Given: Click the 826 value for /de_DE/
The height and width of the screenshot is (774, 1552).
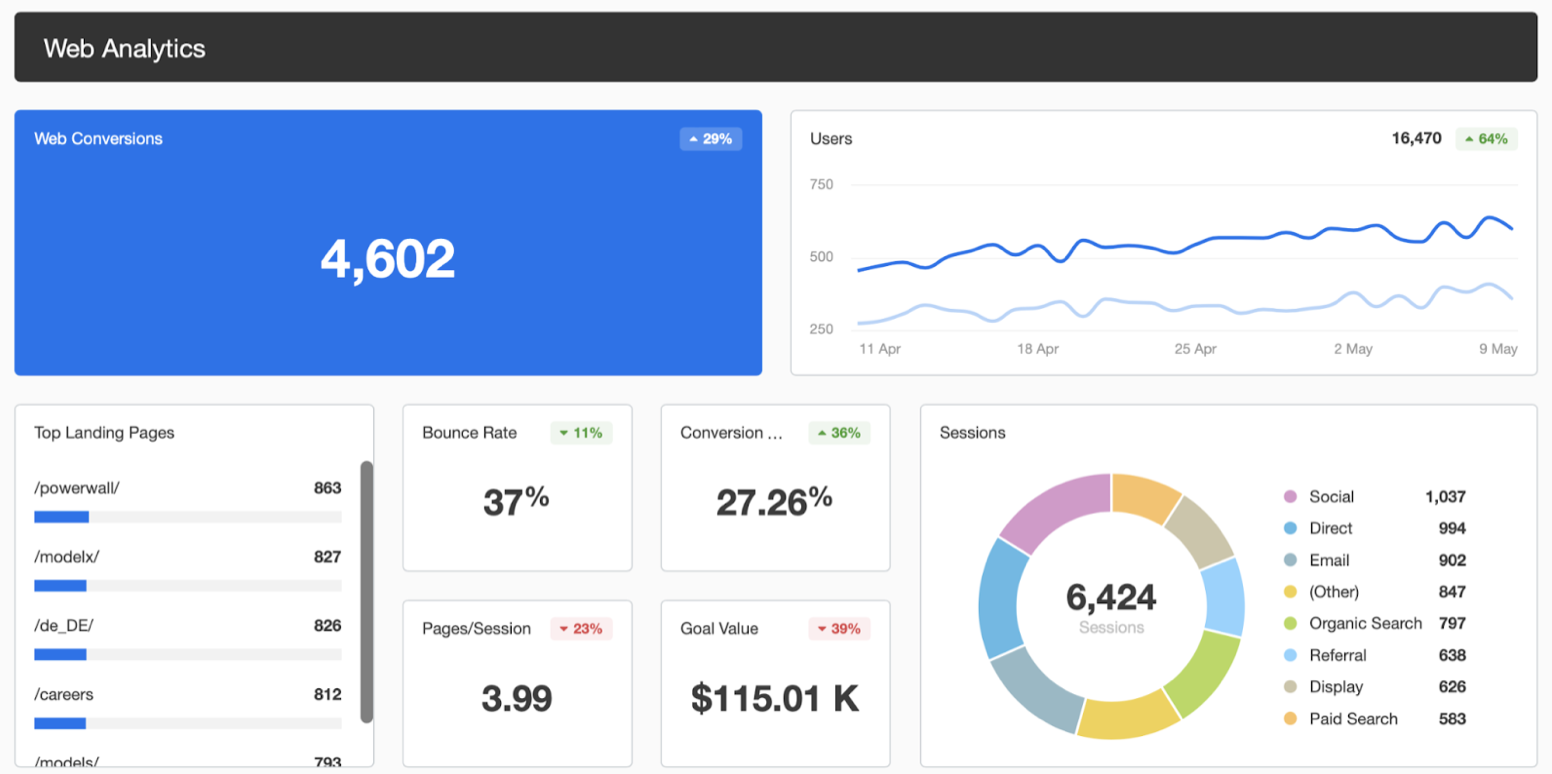Looking at the screenshot, I should pos(327,626).
